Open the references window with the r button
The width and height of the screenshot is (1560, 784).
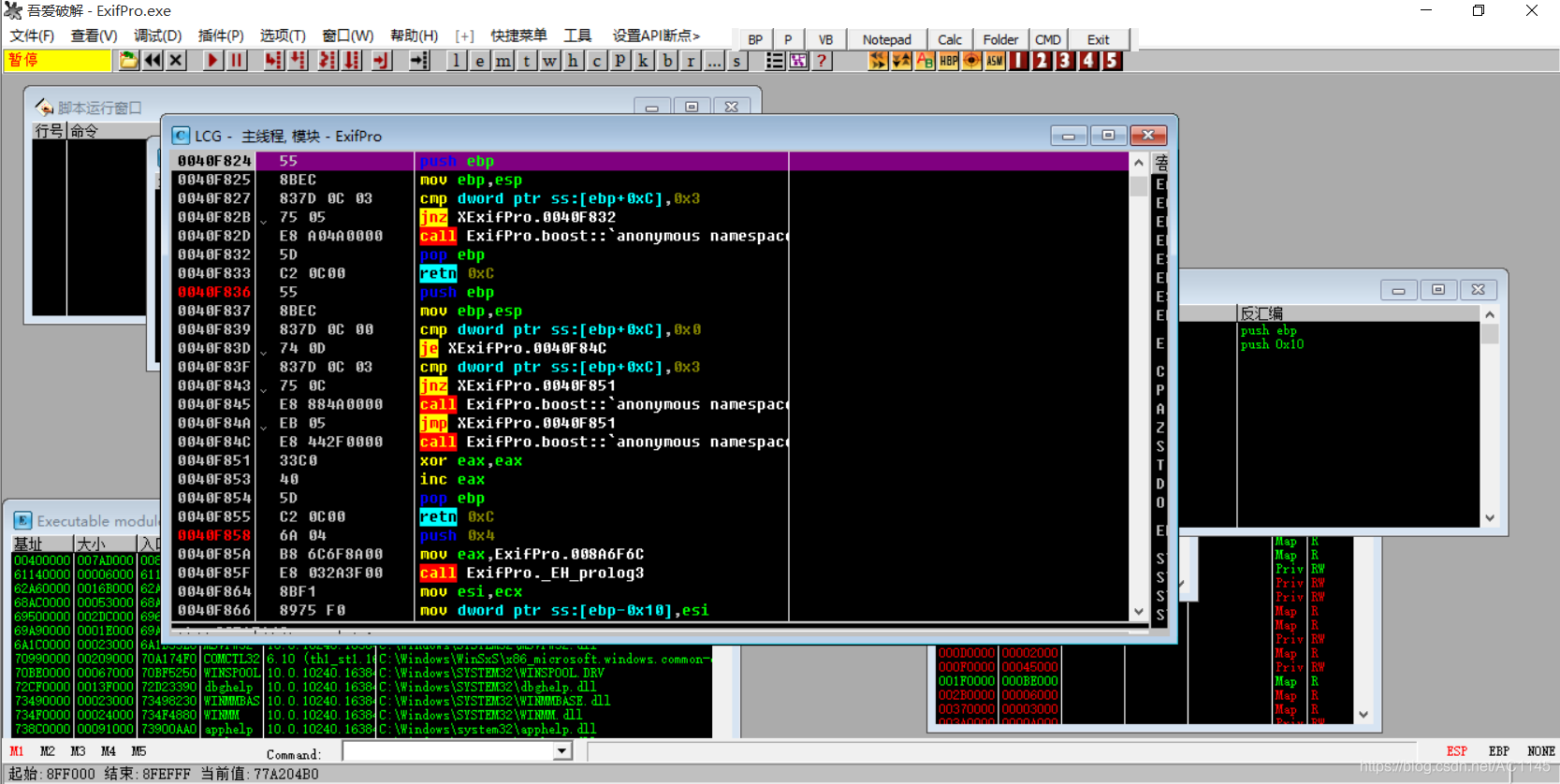click(690, 61)
